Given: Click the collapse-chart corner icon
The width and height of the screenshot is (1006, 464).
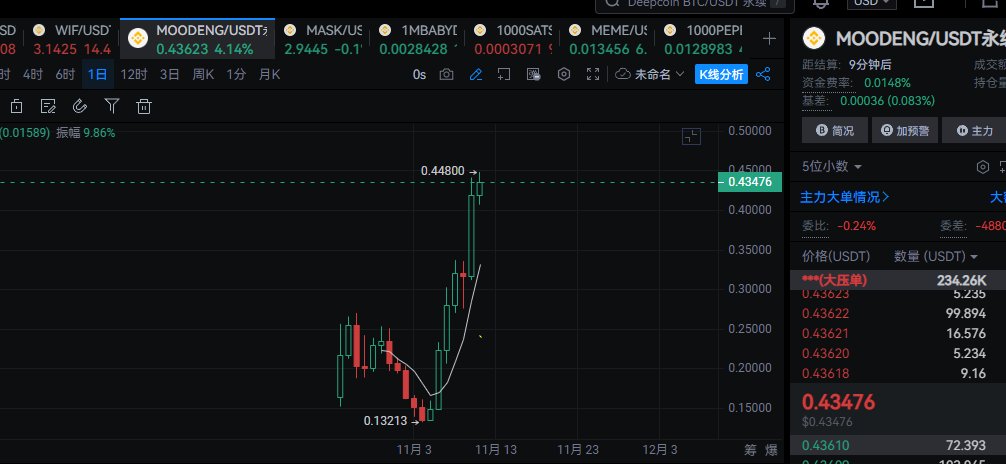Looking at the screenshot, I should coord(691,137).
